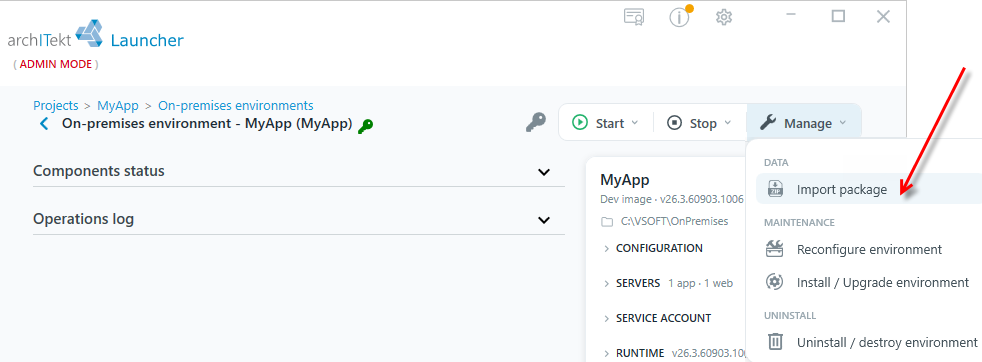This screenshot has height=362, width=982.
Task: Click the DATA menu section header
Action: point(776,162)
